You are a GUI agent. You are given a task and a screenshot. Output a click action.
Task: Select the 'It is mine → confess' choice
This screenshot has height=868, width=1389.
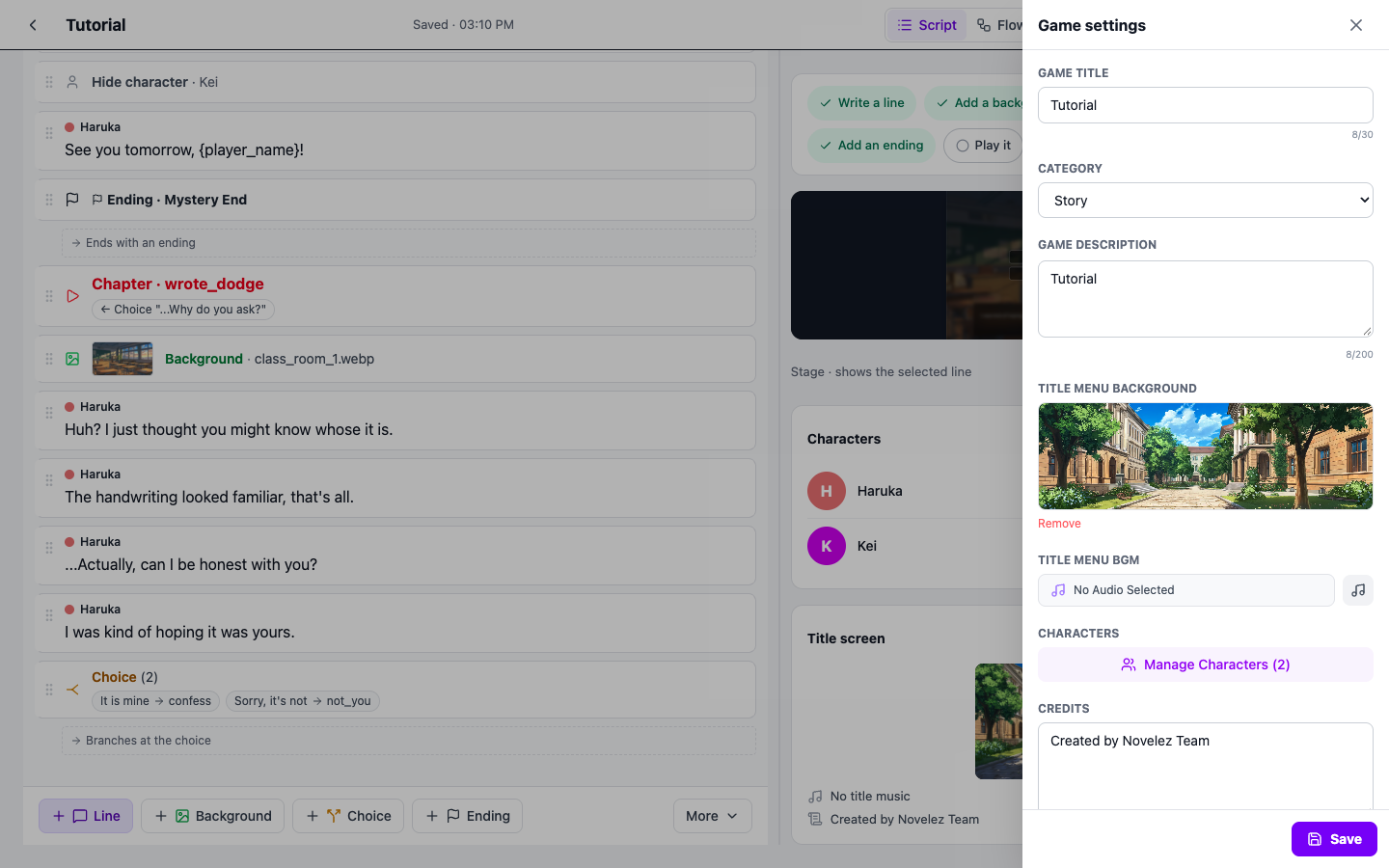pos(155,701)
